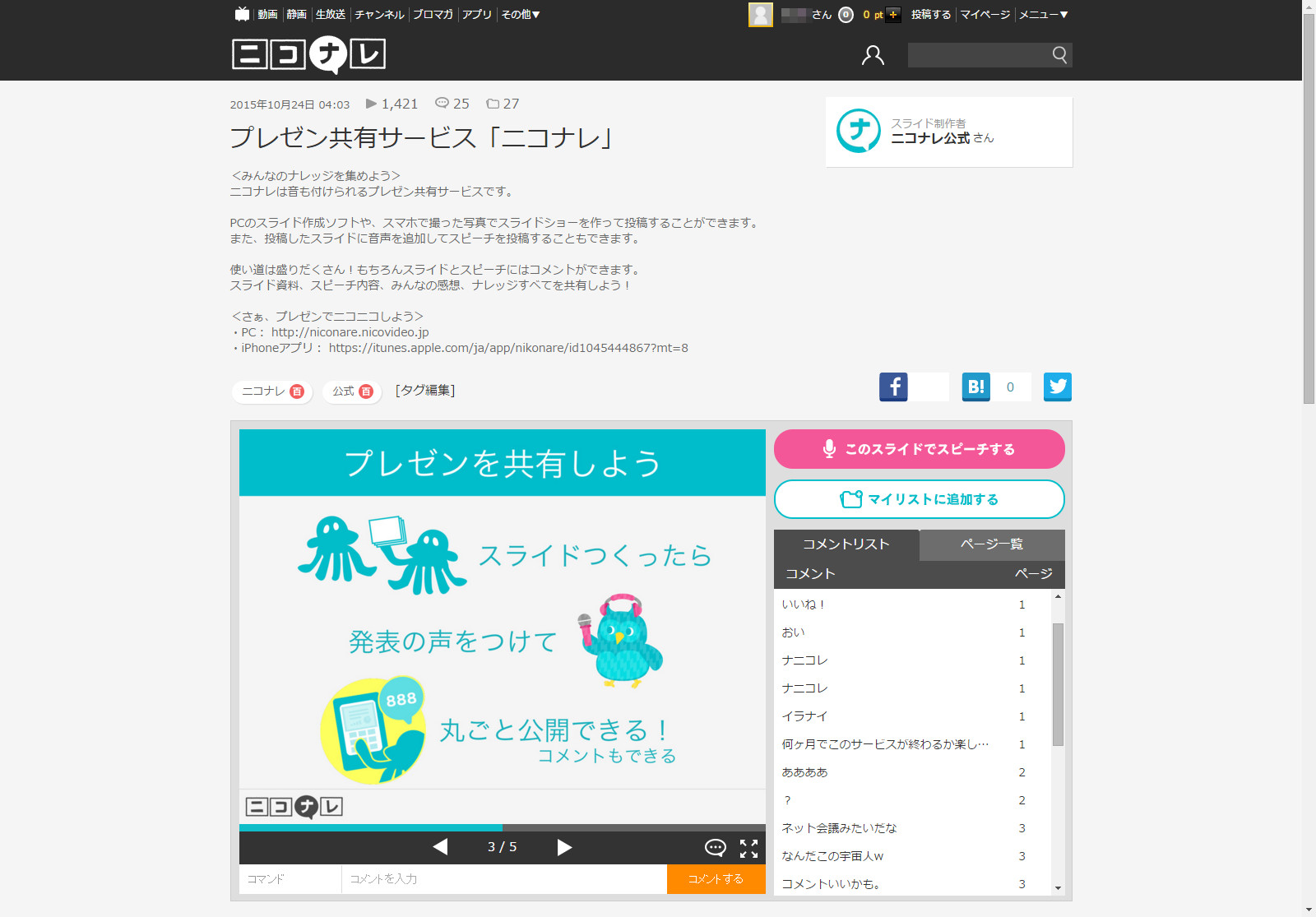This screenshot has height=917, width=1316.
Task: Share the slide to Twitter
Action: click(1058, 387)
